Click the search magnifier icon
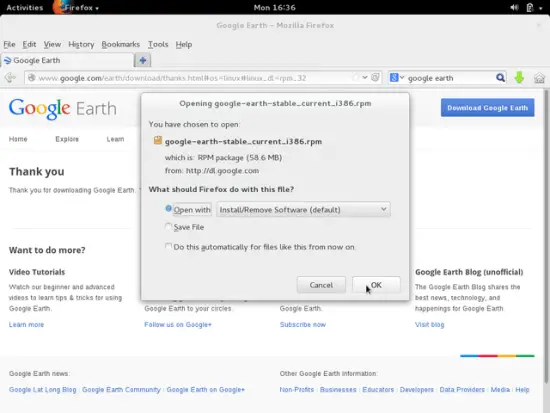 coord(500,78)
